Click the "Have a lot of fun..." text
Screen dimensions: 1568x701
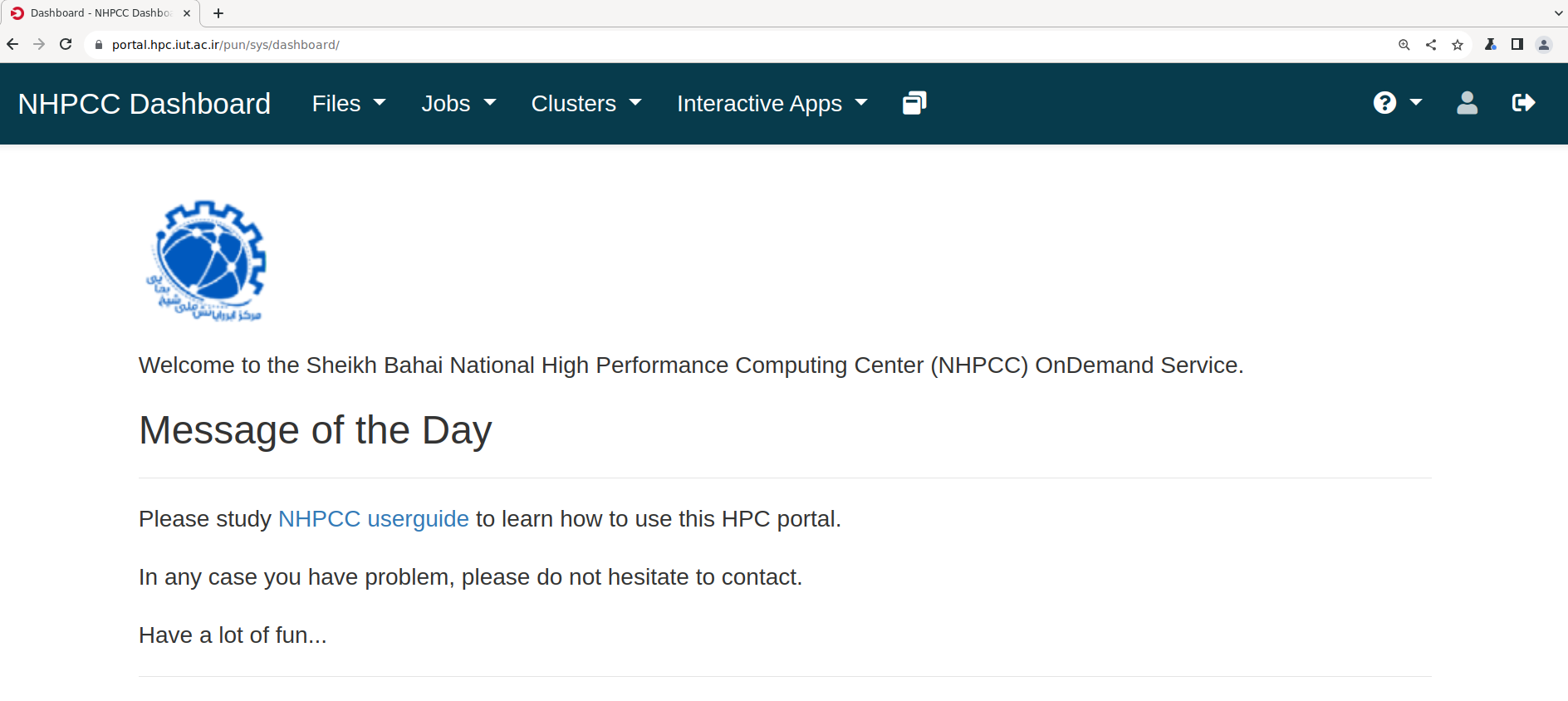coord(233,635)
